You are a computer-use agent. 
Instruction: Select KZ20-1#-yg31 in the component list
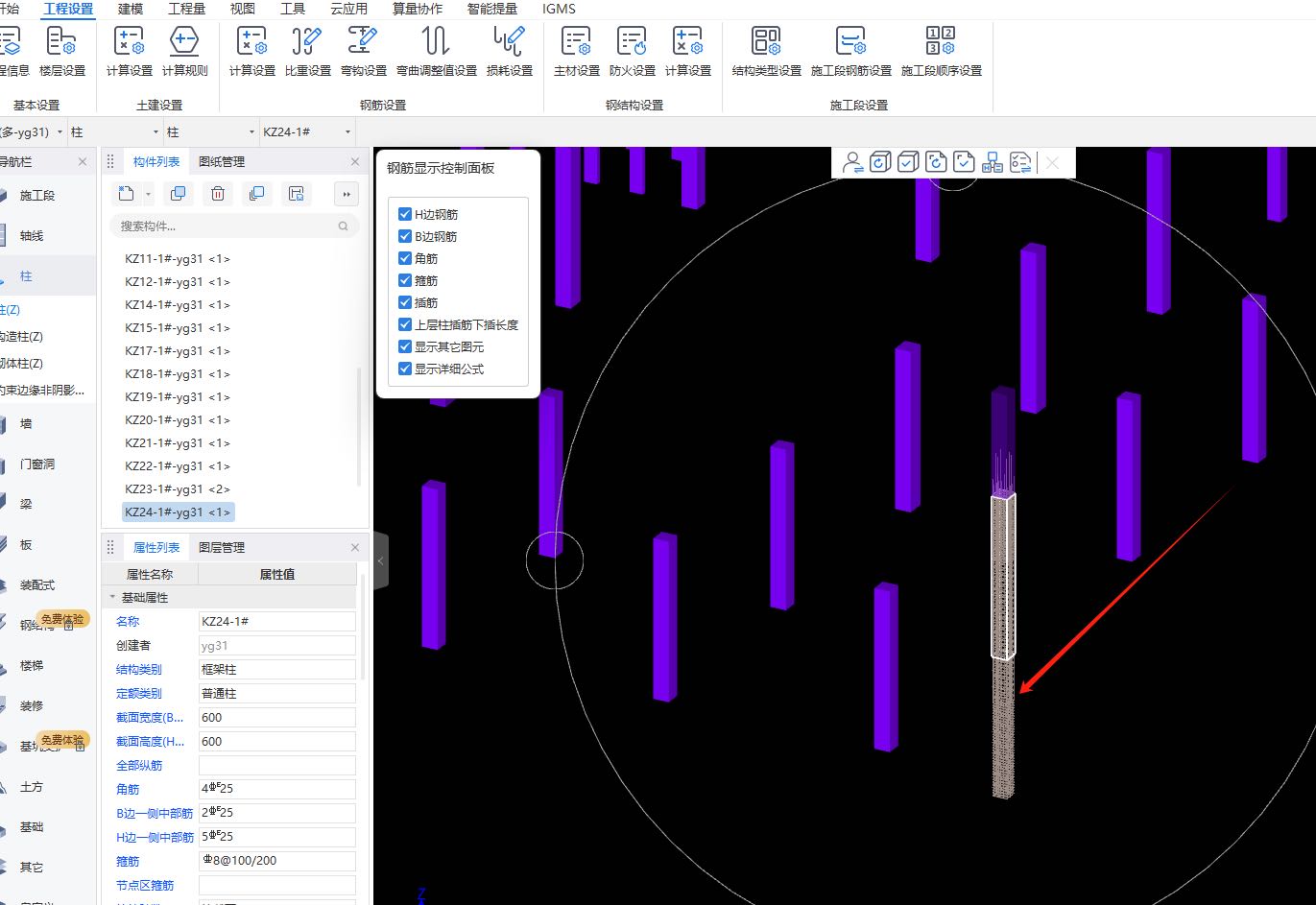pyautogui.click(x=178, y=419)
